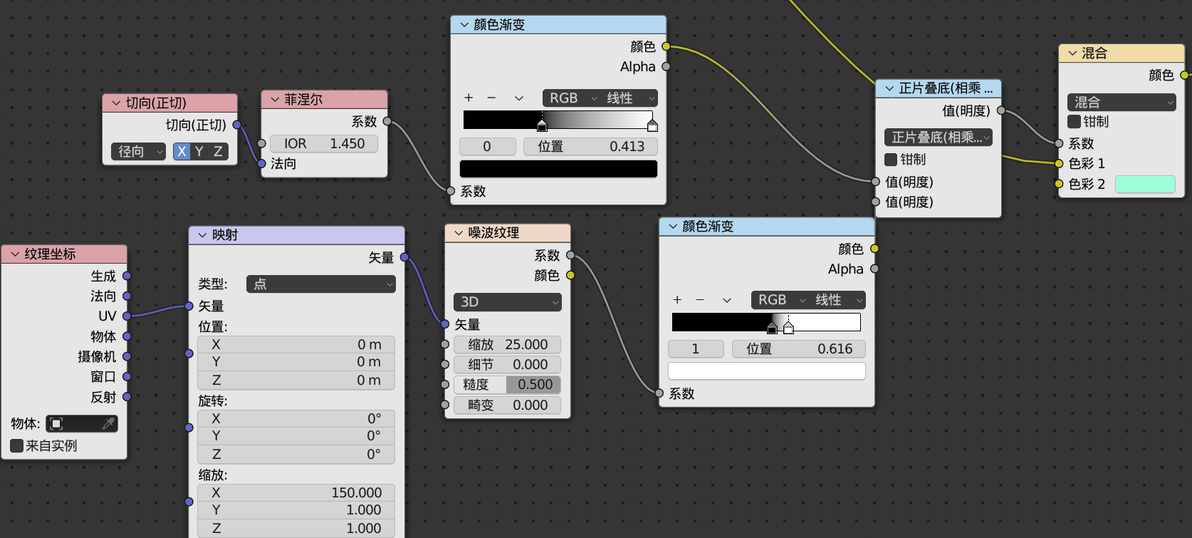Viewport: 1192px width, 538px height.
Task: Collapse the 纹理坐标 node
Action: 15,254
